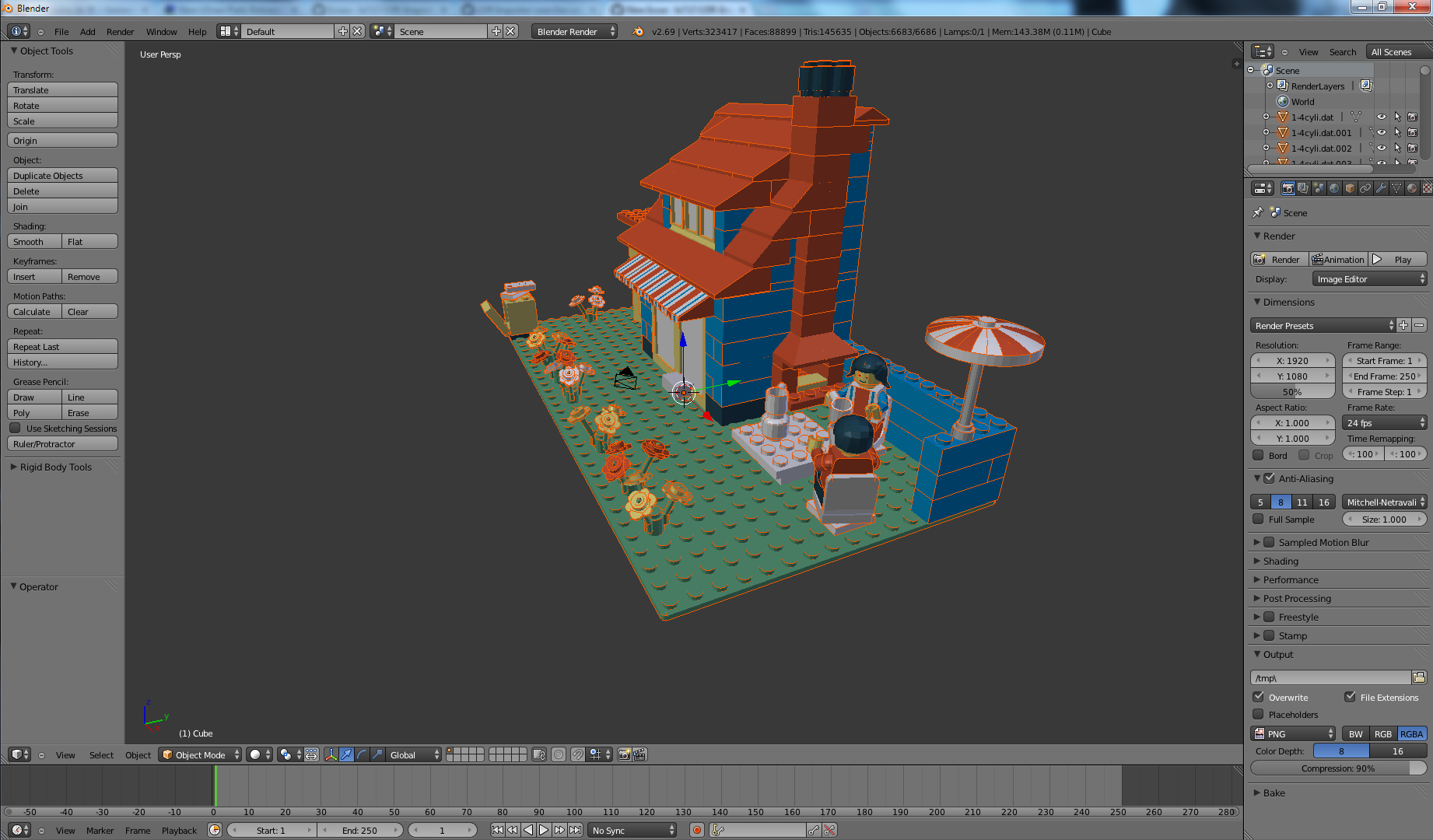Adjust the Compression 90% slider
This screenshot has width=1433, height=840.
tap(1338, 768)
